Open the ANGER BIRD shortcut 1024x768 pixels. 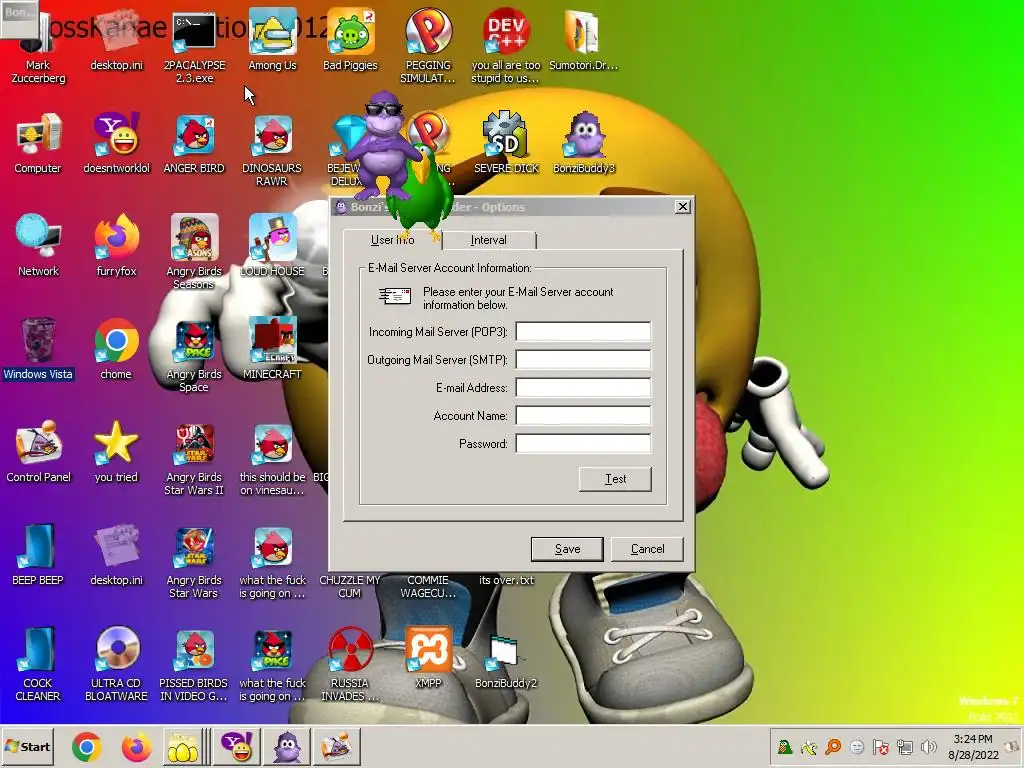(x=194, y=142)
